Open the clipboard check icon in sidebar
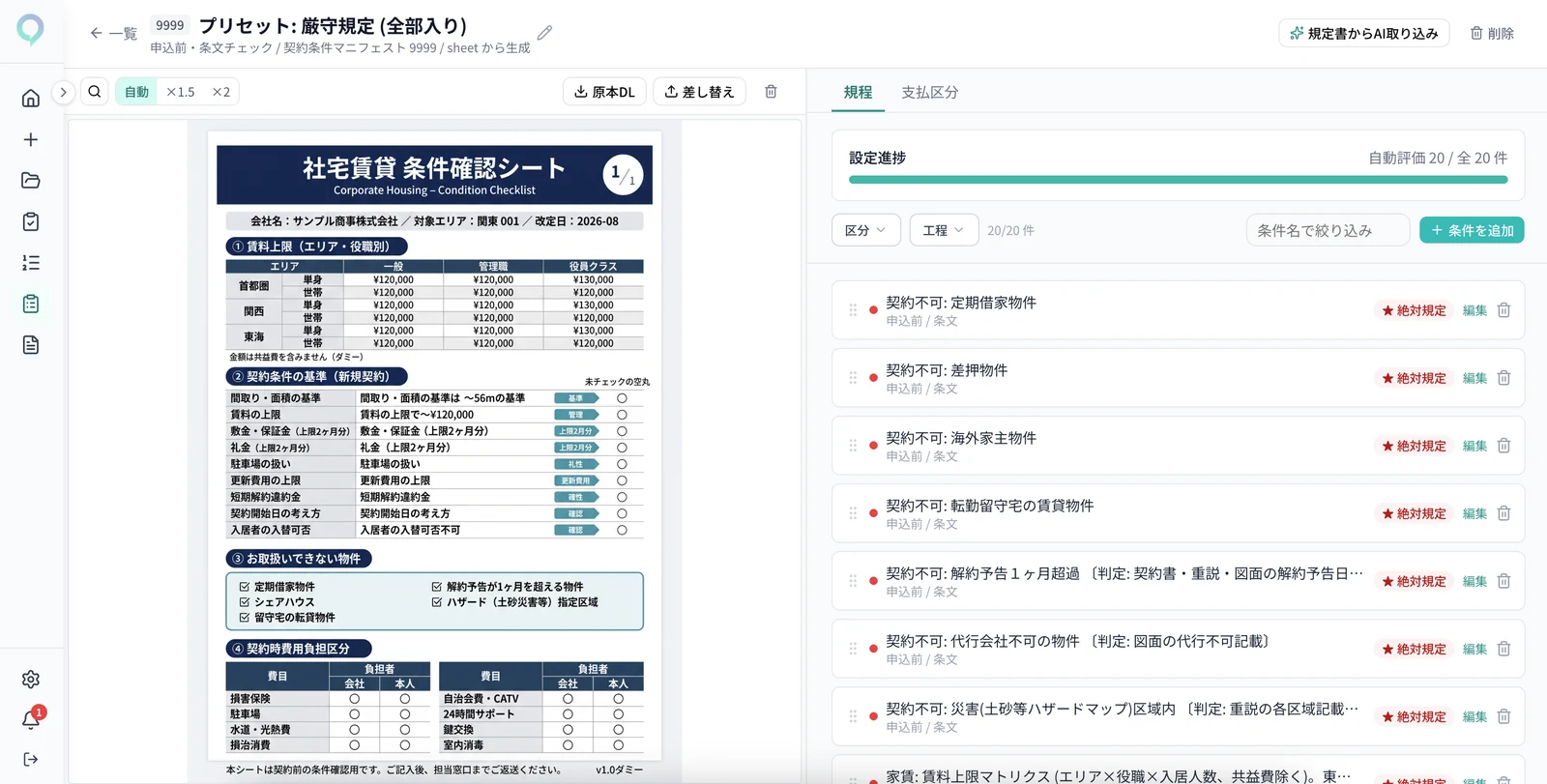Viewport: 1547px width, 784px height. click(31, 221)
